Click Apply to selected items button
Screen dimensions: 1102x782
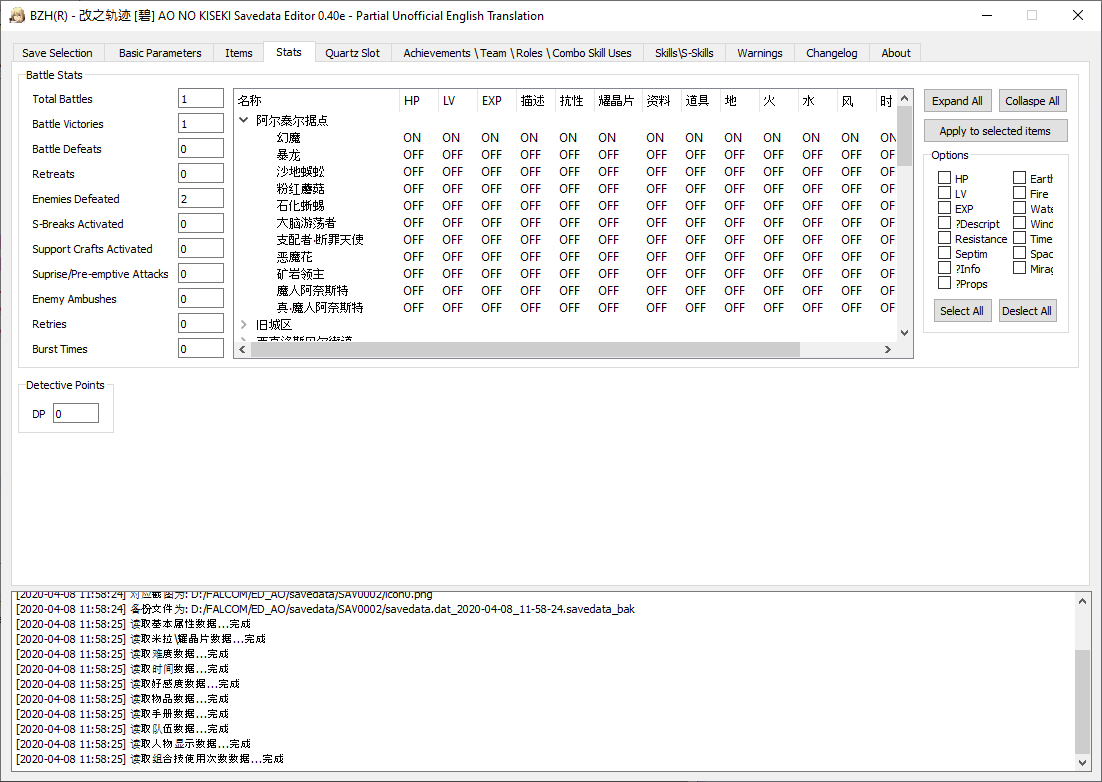tap(995, 131)
